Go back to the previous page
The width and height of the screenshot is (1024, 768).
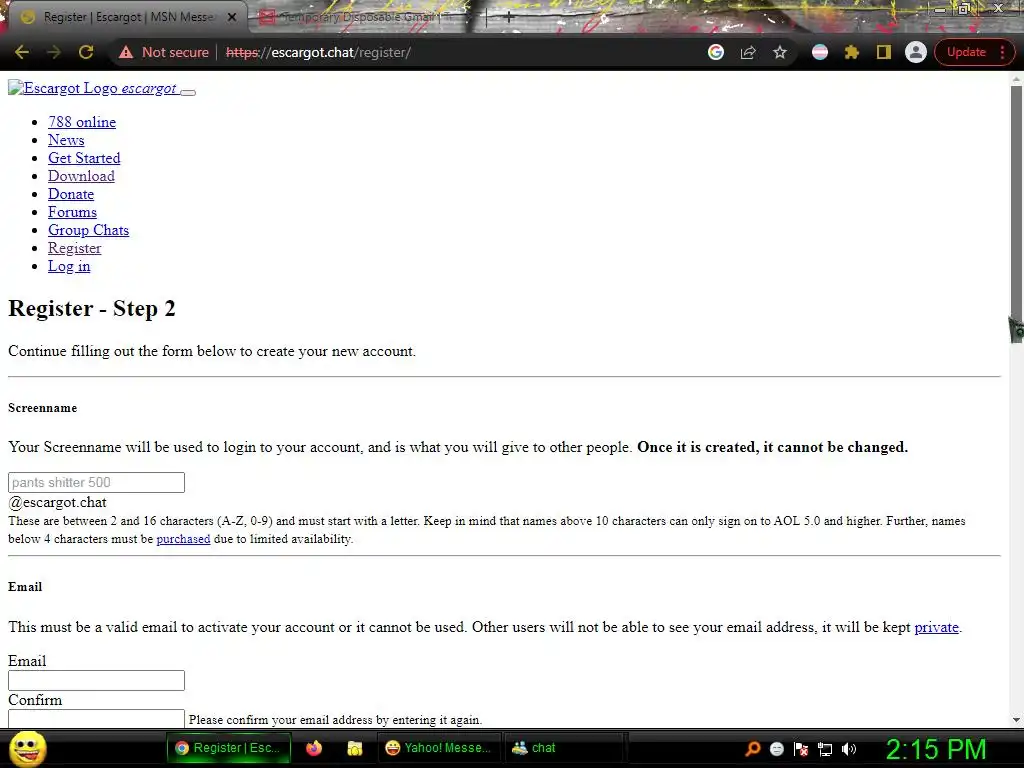point(22,52)
